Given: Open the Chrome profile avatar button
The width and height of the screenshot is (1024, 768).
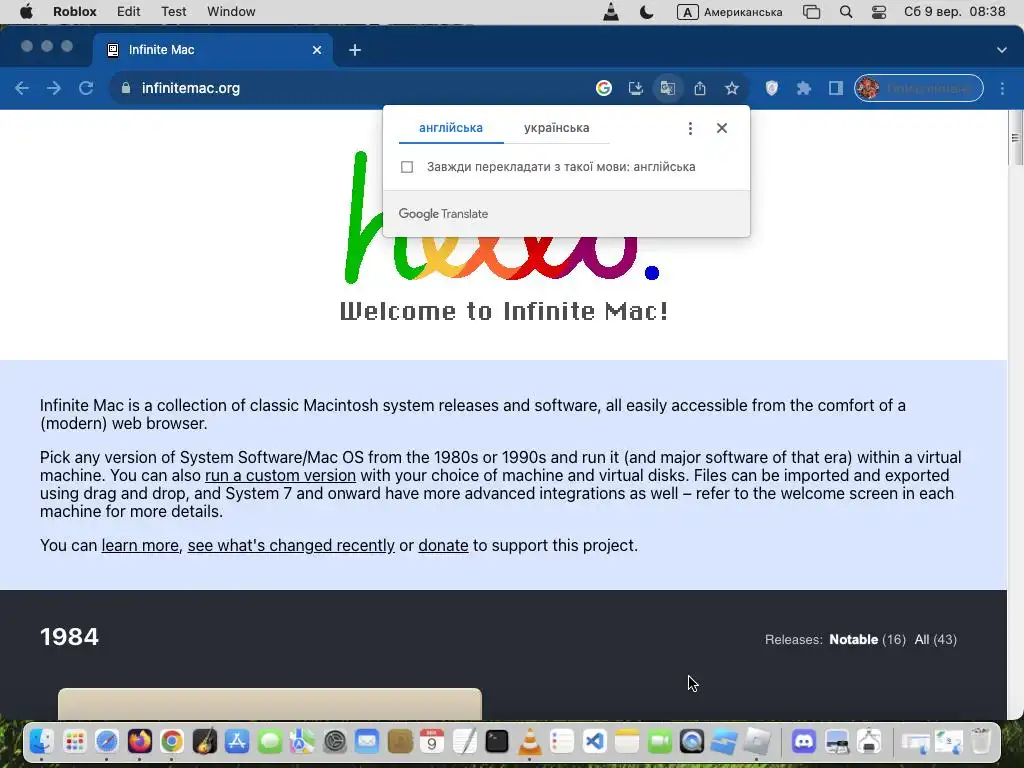Looking at the screenshot, I should pyautogui.click(x=918, y=88).
